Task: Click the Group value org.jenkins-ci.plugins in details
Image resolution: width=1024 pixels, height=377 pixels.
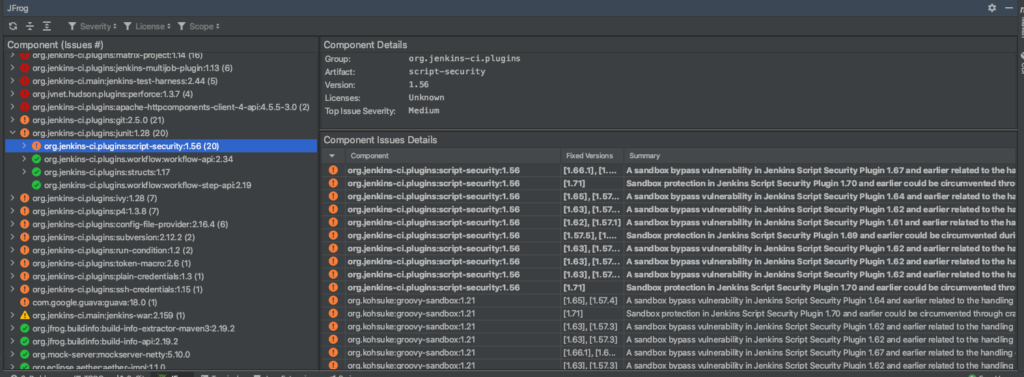Action: 464,58
